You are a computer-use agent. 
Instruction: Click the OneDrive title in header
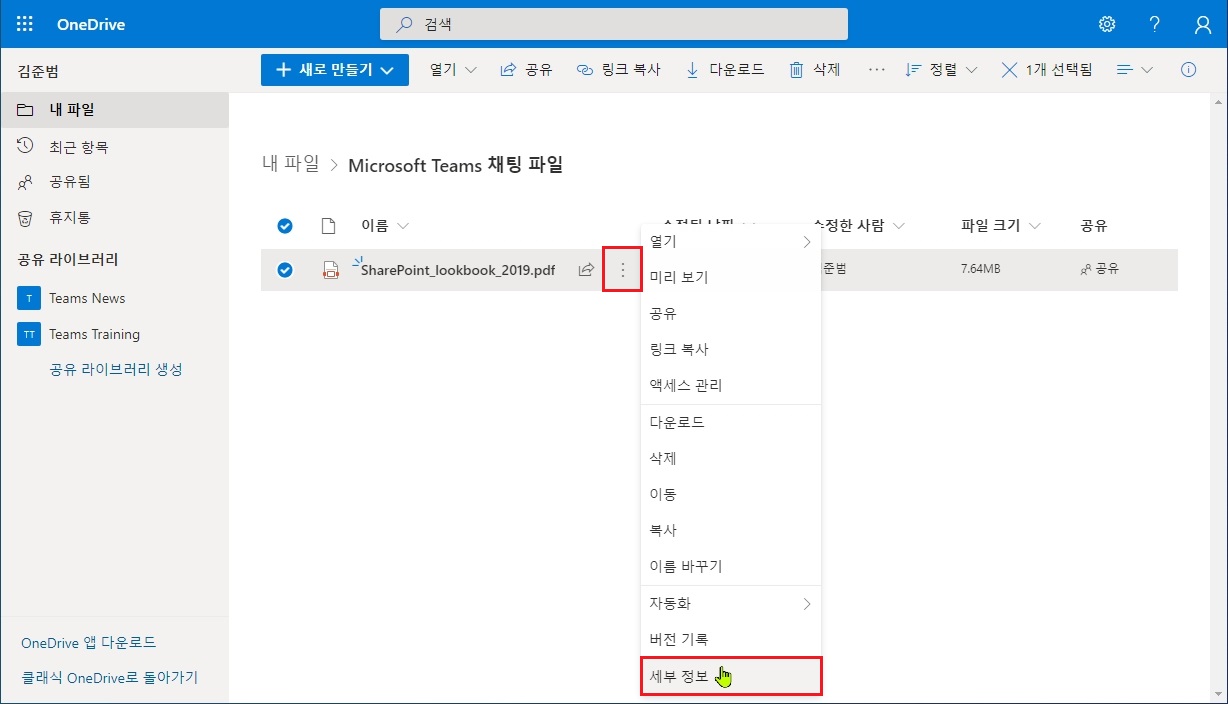click(x=91, y=24)
